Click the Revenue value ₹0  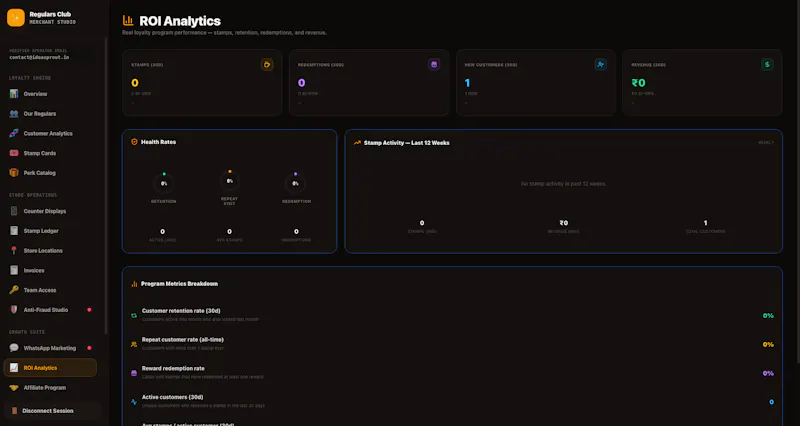click(638, 83)
